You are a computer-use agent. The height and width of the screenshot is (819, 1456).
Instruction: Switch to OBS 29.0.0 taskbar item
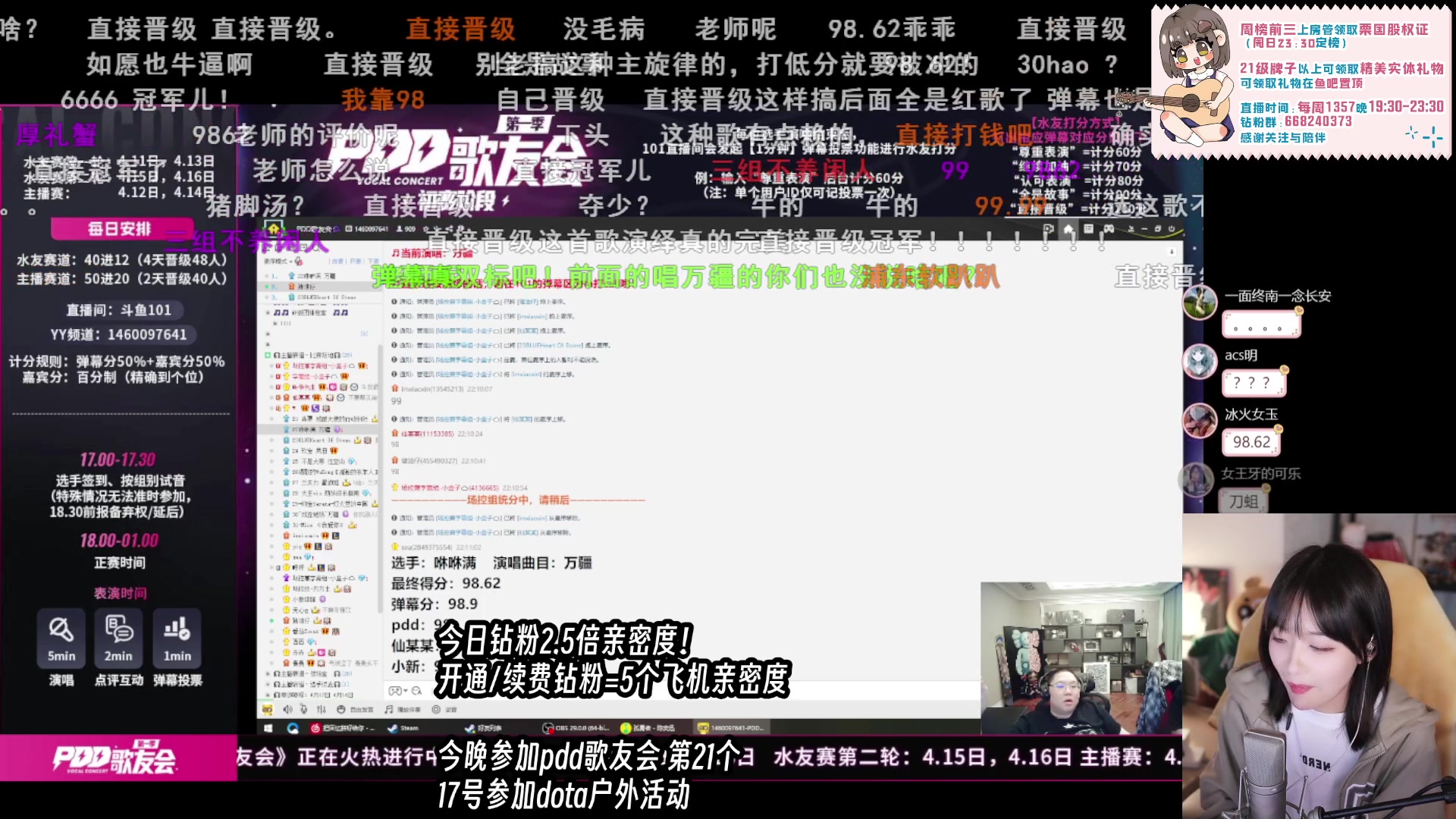(576, 728)
